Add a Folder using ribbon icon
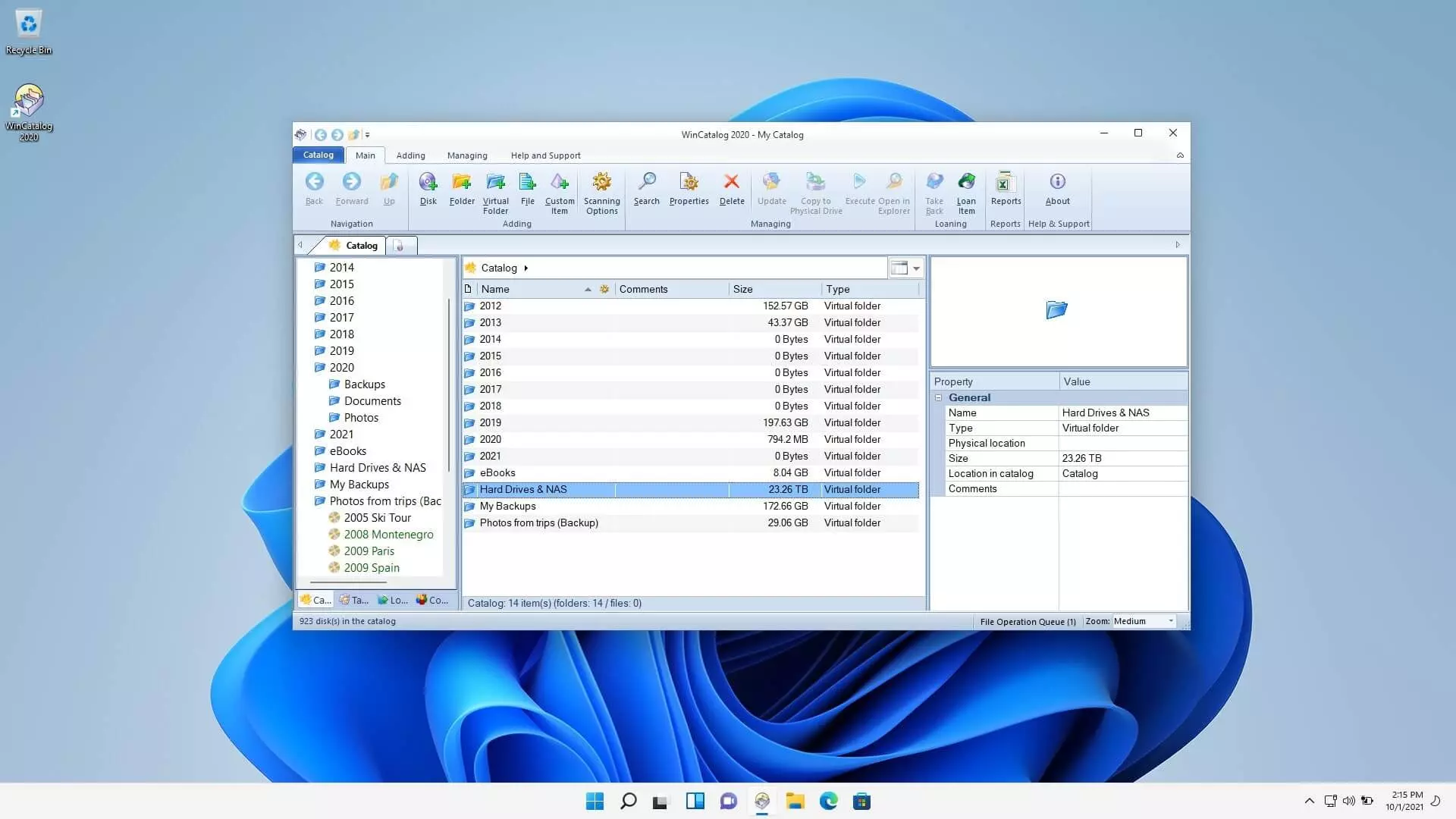1456x819 pixels. pyautogui.click(x=462, y=189)
